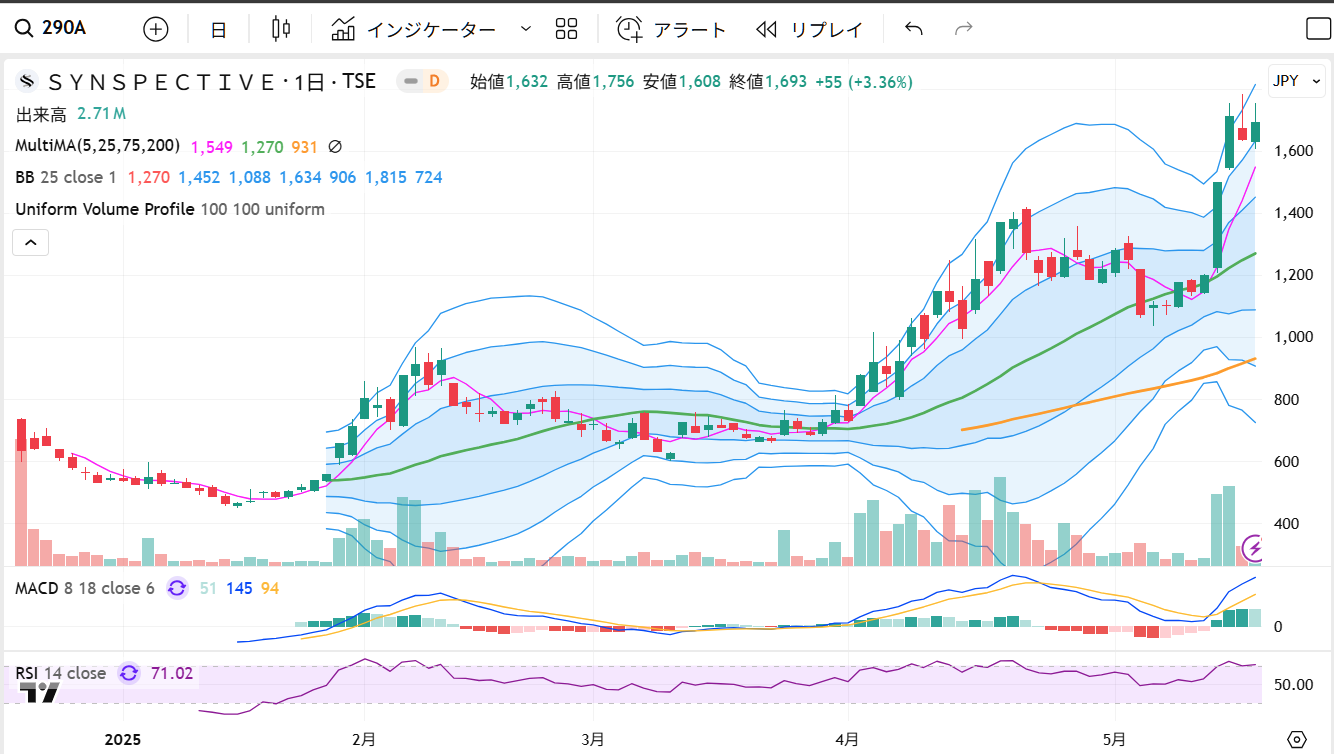This screenshot has width=1334, height=754.
Task: Click BB value 1,815
Action: coord(385,178)
